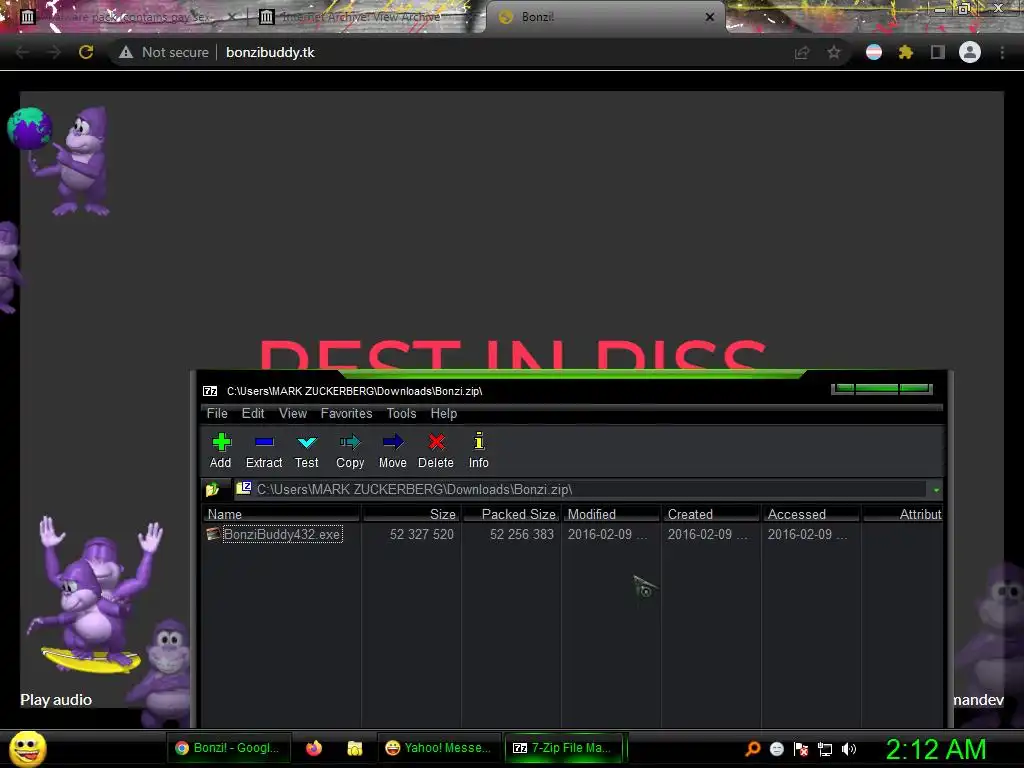Image resolution: width=1024 pixels, height=768 pixels.
Task: Open the Help menu in 7-Zip
Action: pyautogui.click(x=443, y=413)
